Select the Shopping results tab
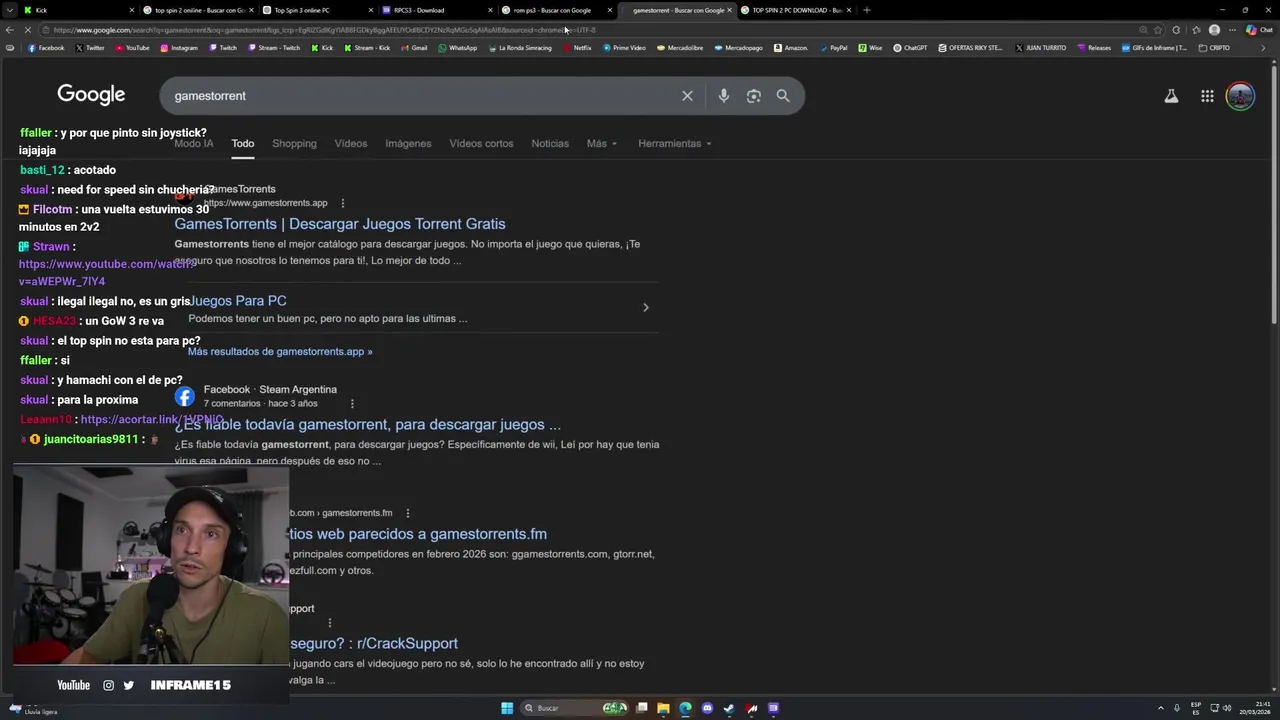This screenshot has width=1280, height=720. coord(294,143)
